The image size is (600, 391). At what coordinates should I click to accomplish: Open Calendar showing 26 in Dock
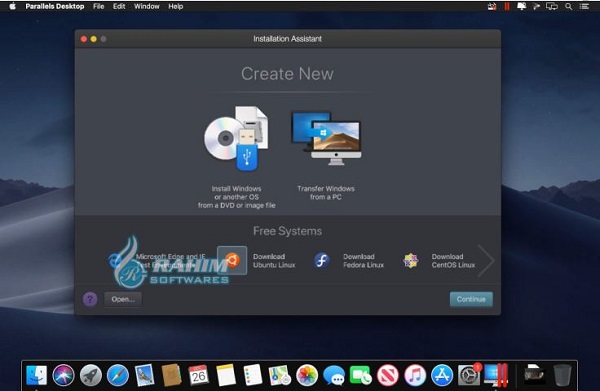[199, 375]
